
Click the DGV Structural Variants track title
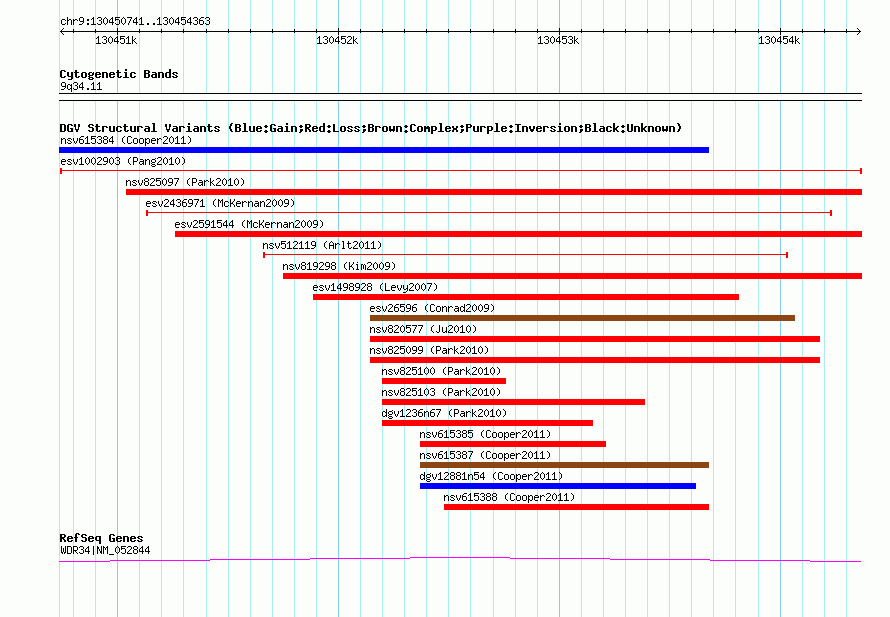(x=371, y=128)
